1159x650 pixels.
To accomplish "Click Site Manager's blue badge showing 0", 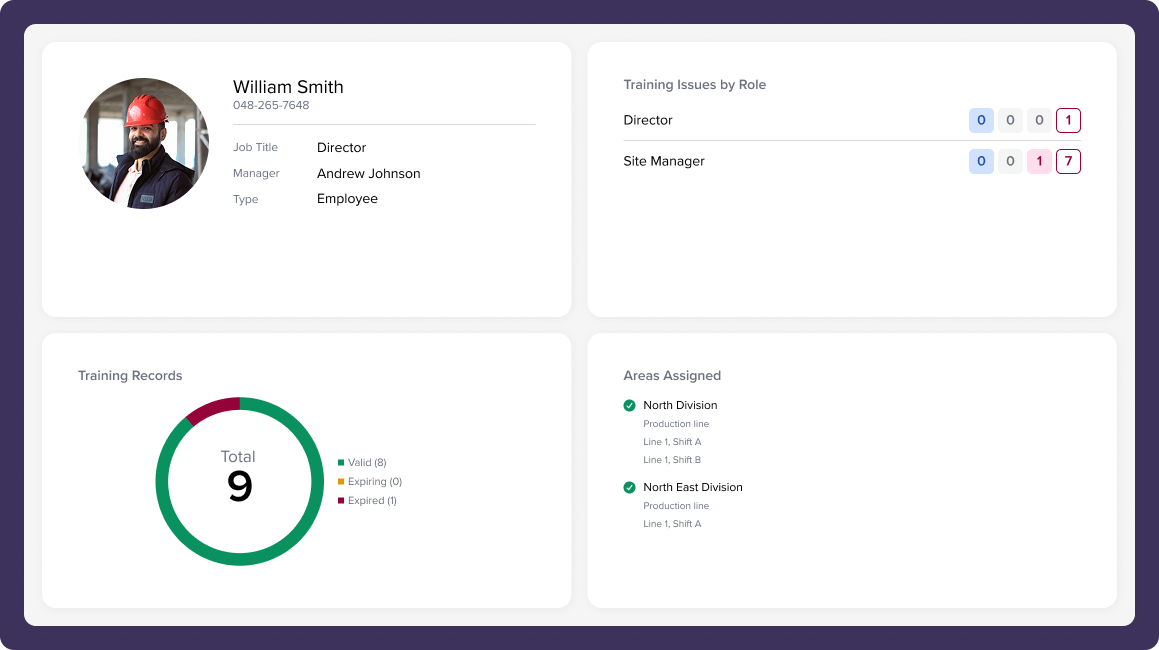I will pos(981,162).
